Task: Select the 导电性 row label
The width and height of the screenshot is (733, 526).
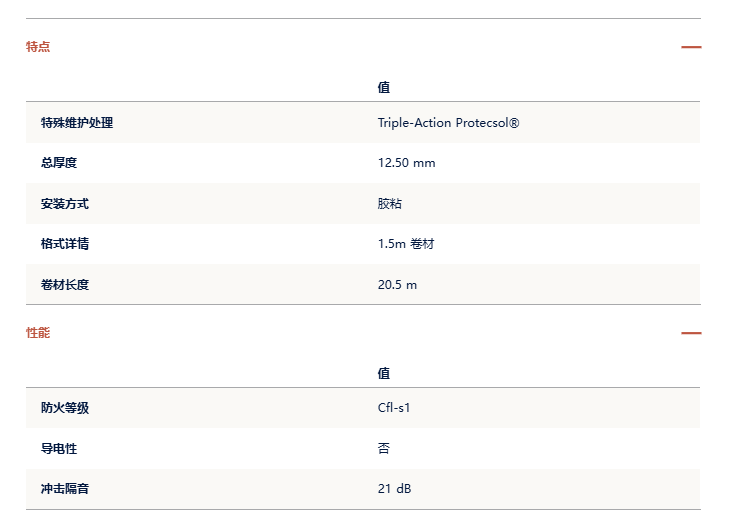Action: 59,449
